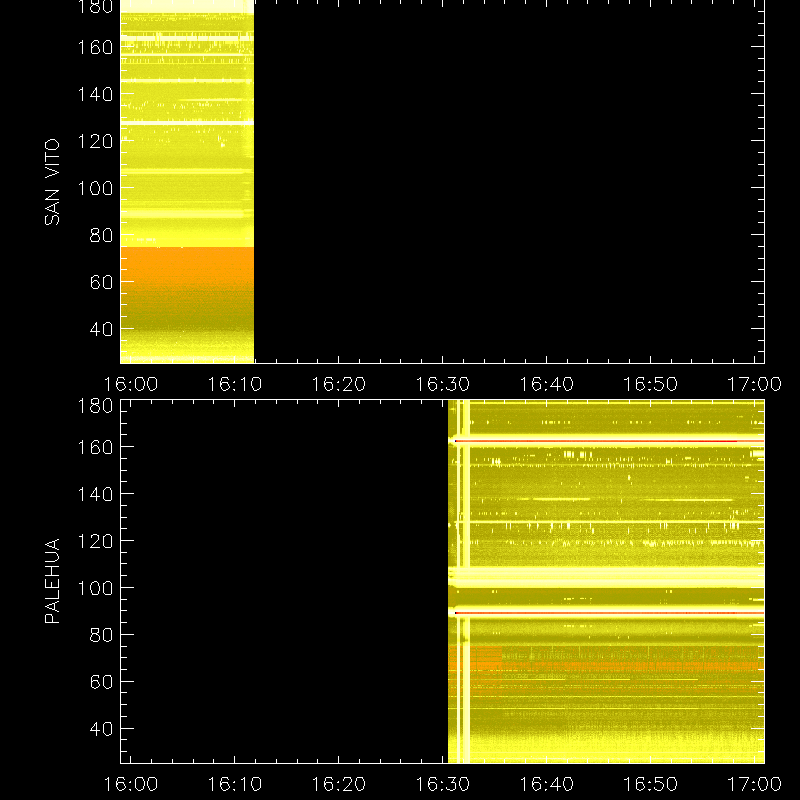The width and height of the screenshot is (800, 800).
Task: Click 16:00 time label under SAN VITO plot
Action: [x=131, y=384]
